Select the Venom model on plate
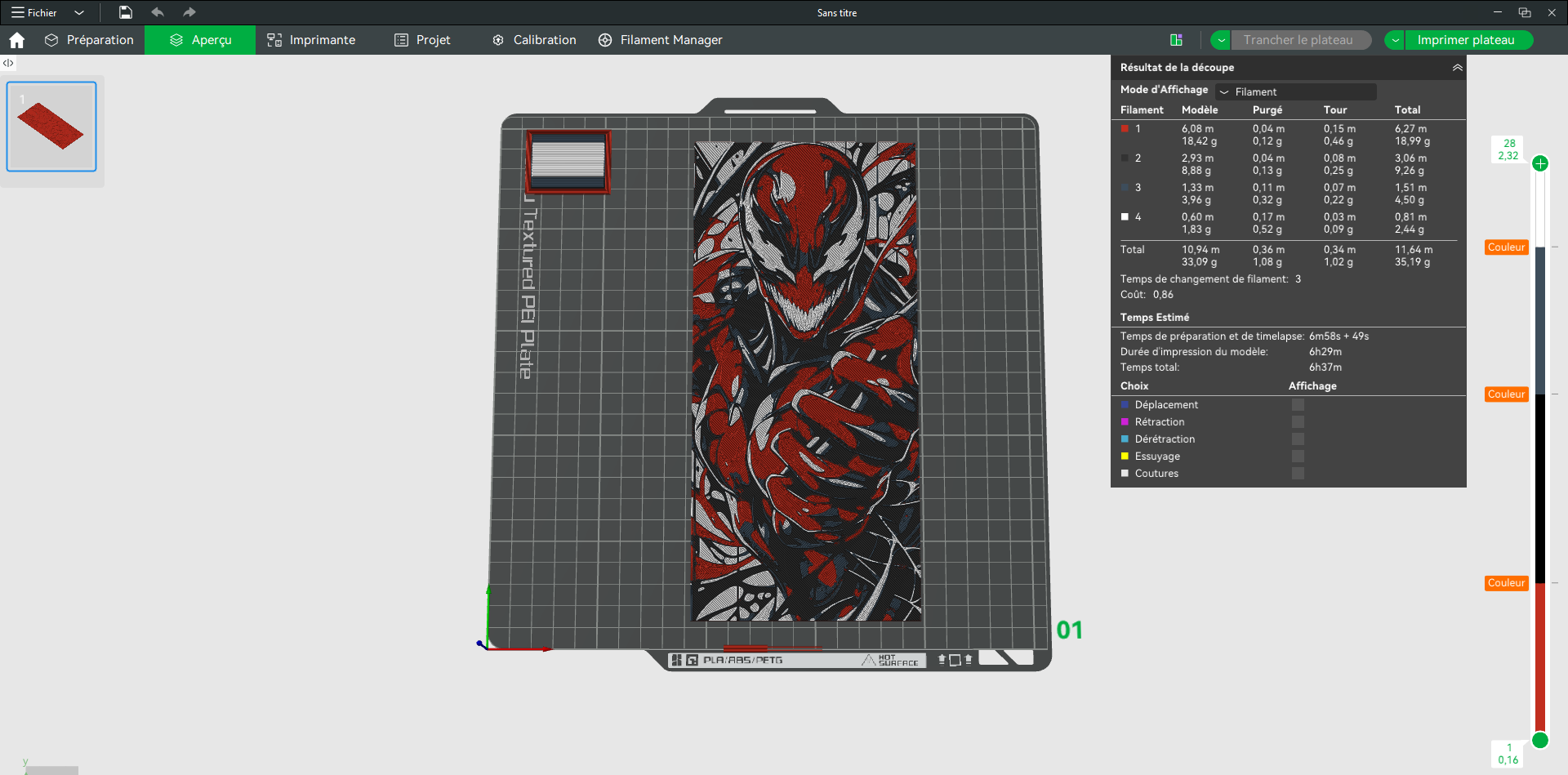Screen dimensions: 1568x775 click(807, 381)
